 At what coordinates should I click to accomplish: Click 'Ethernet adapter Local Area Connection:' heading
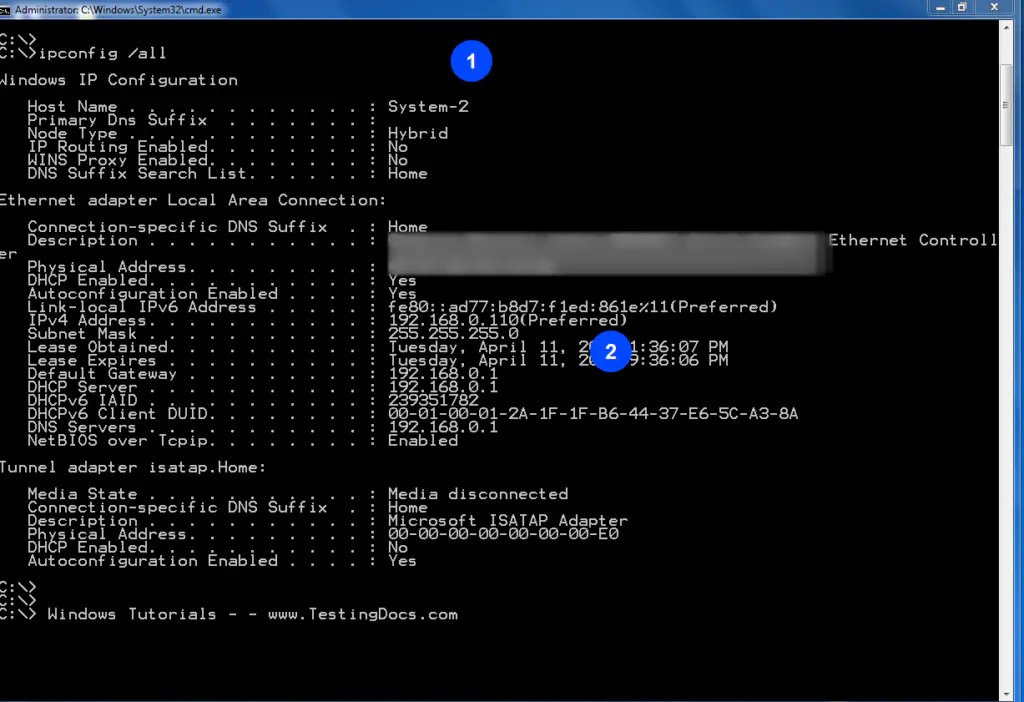point(193,200)
